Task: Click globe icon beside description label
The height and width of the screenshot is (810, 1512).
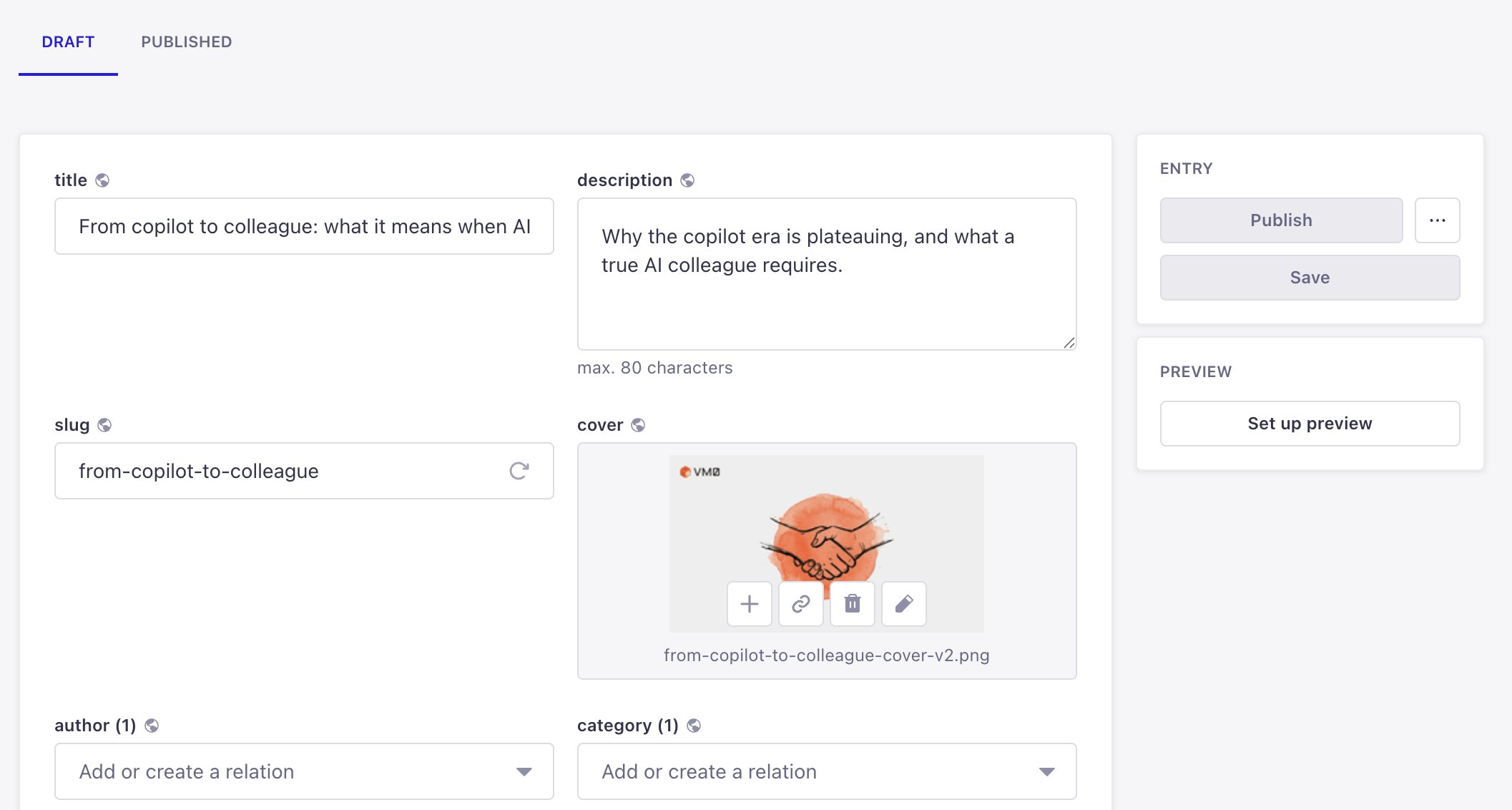Action: (687, 180)
